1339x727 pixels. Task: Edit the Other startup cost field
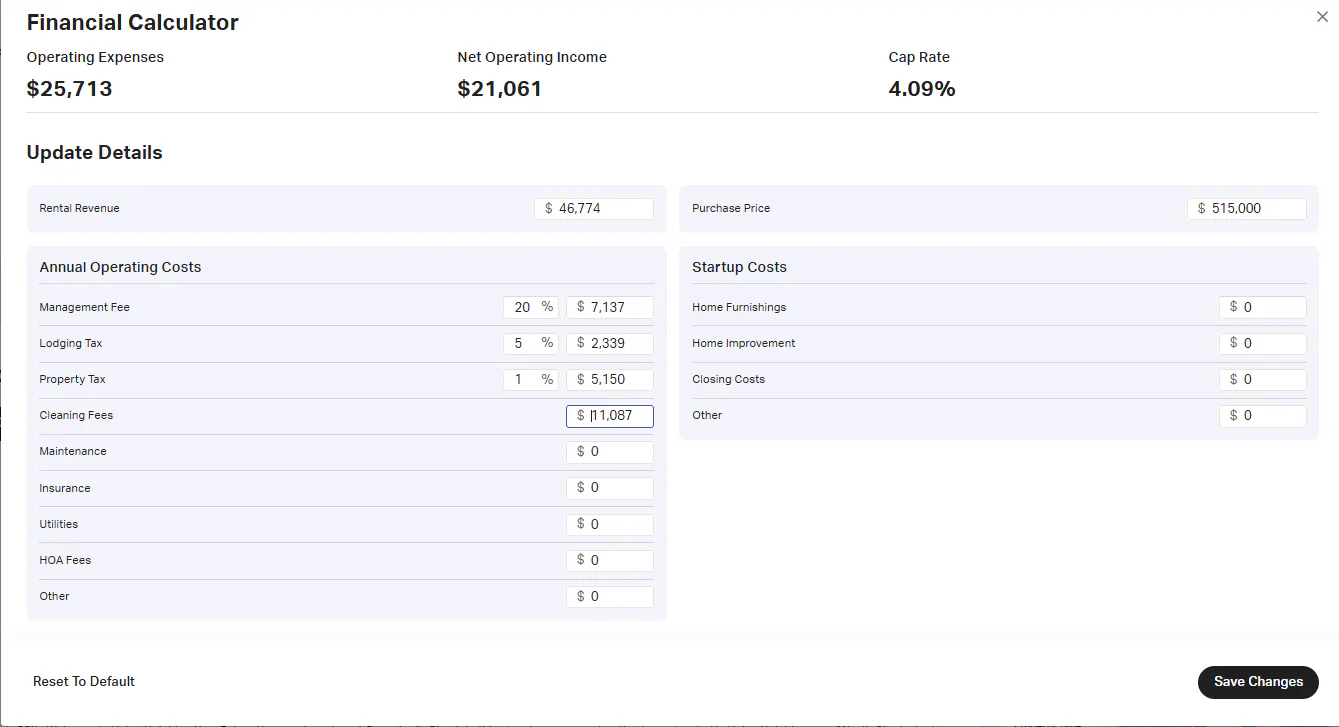pos(1263,416)
